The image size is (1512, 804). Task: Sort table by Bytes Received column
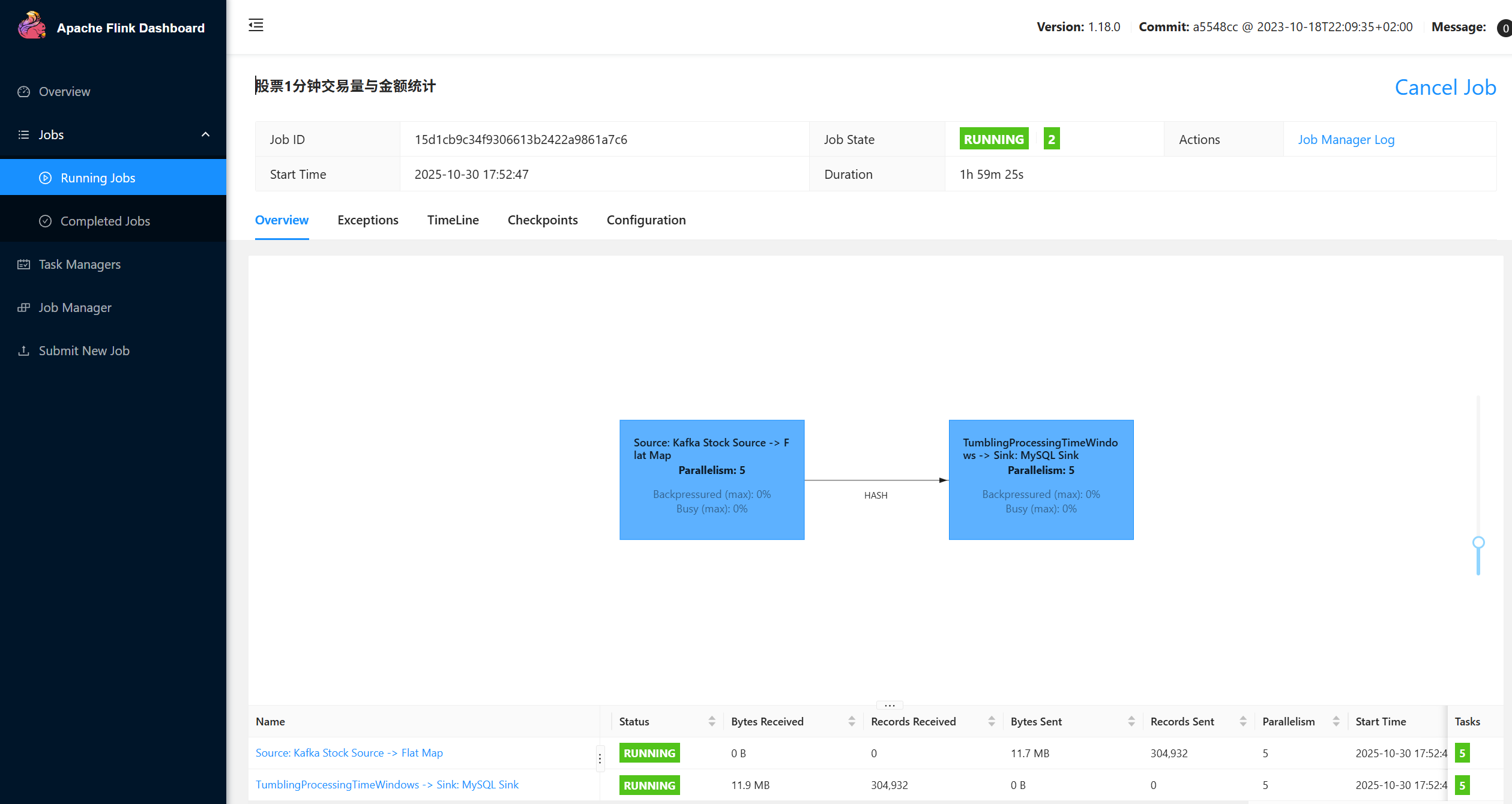[852, 721]
